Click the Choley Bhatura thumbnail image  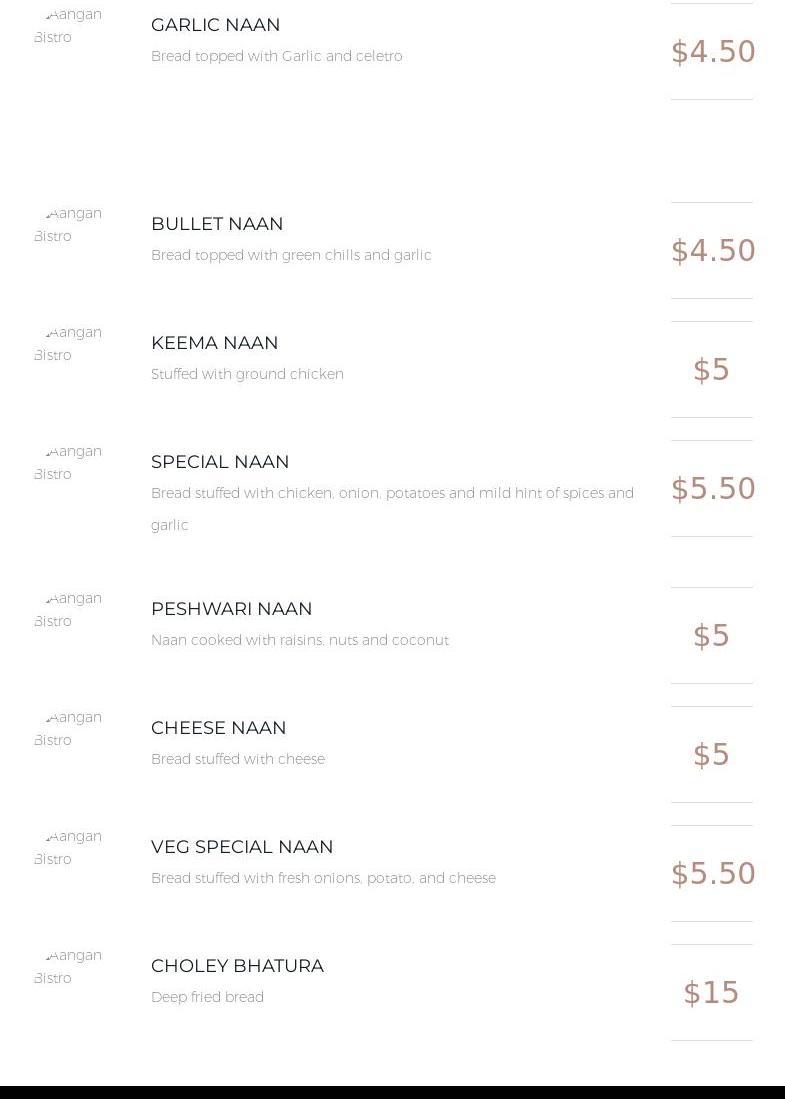(x=68, y=967)
